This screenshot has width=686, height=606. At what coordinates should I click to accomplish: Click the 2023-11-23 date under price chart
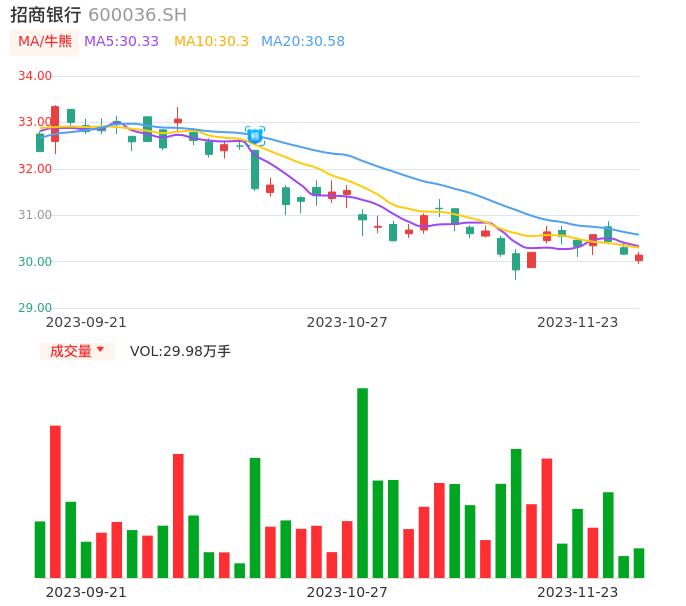pos(578,323)
